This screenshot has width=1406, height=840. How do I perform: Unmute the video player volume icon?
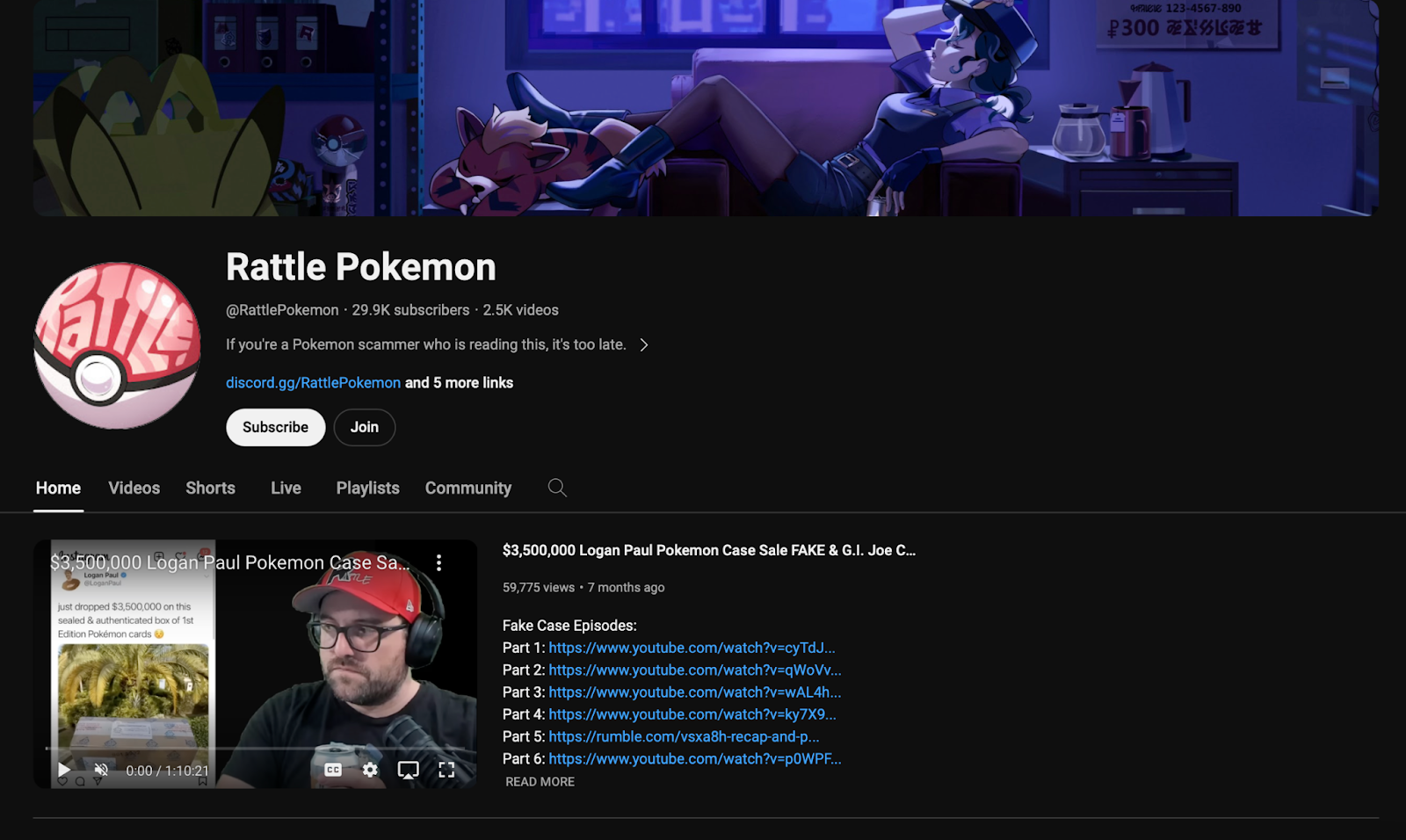point(102,770)
